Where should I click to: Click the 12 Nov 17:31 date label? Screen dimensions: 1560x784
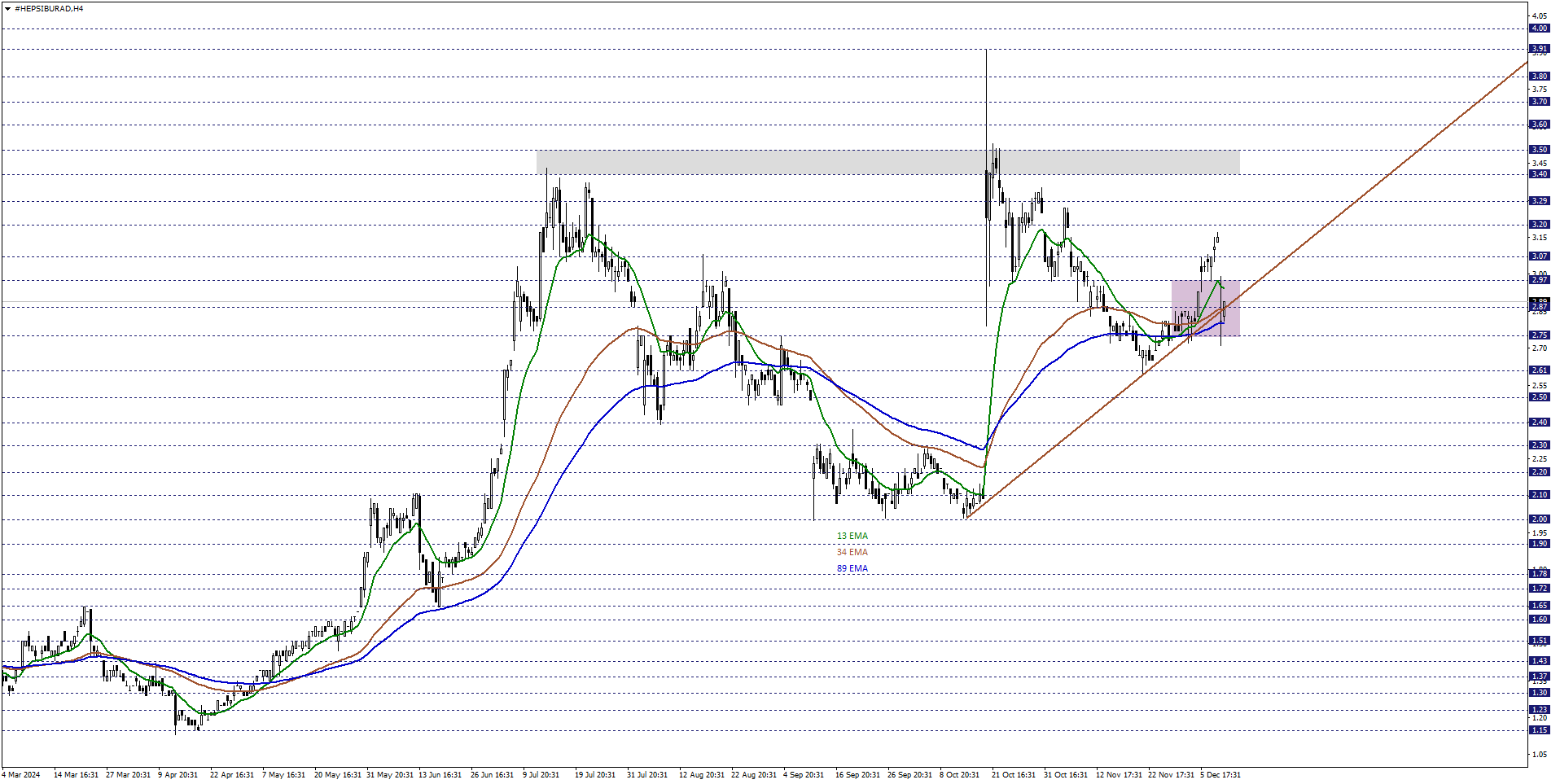1119,775
